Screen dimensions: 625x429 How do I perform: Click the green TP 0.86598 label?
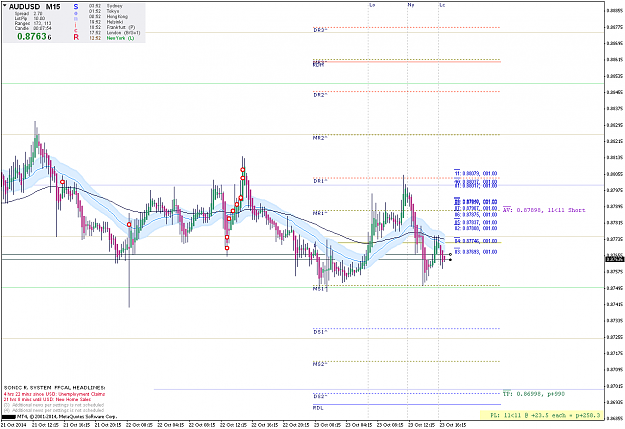coord(534,394)
